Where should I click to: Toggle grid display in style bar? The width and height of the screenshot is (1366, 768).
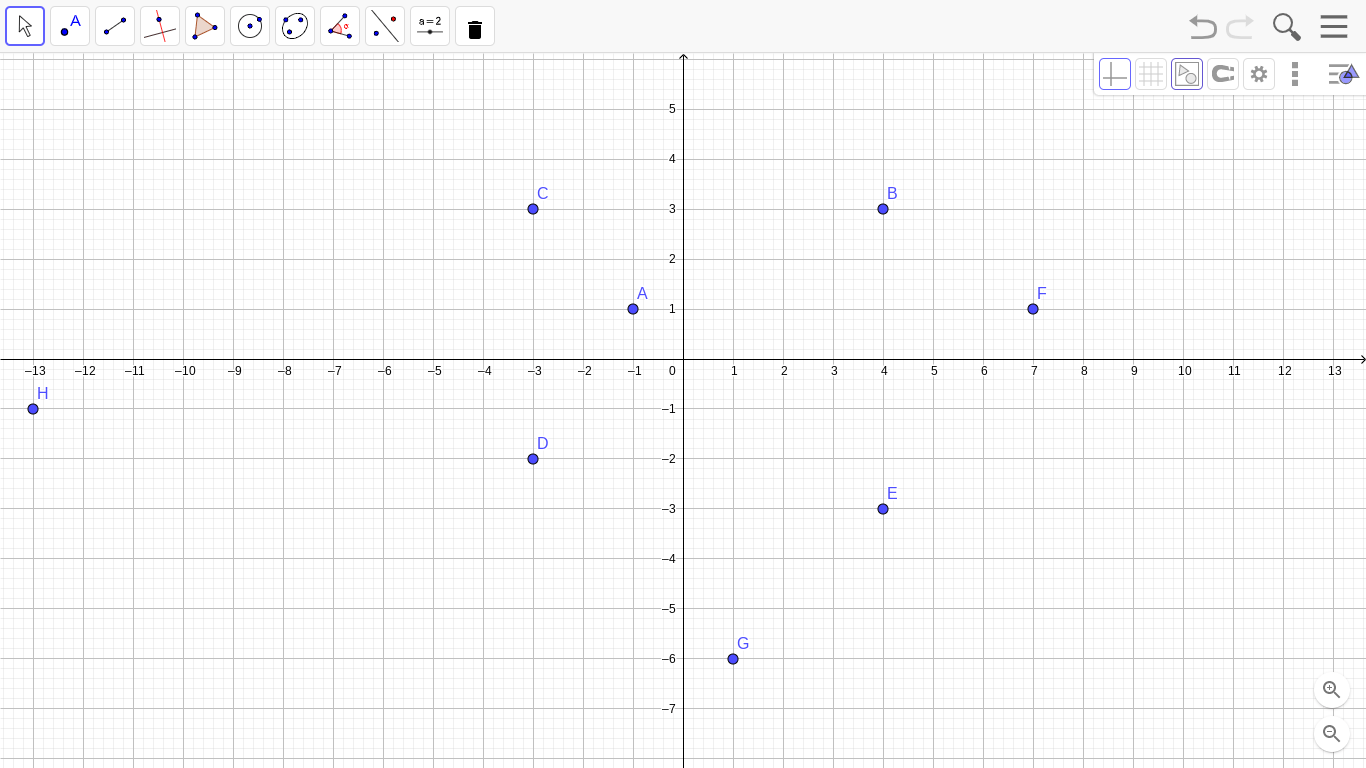pyautogui.click(x=1151, y=74)
